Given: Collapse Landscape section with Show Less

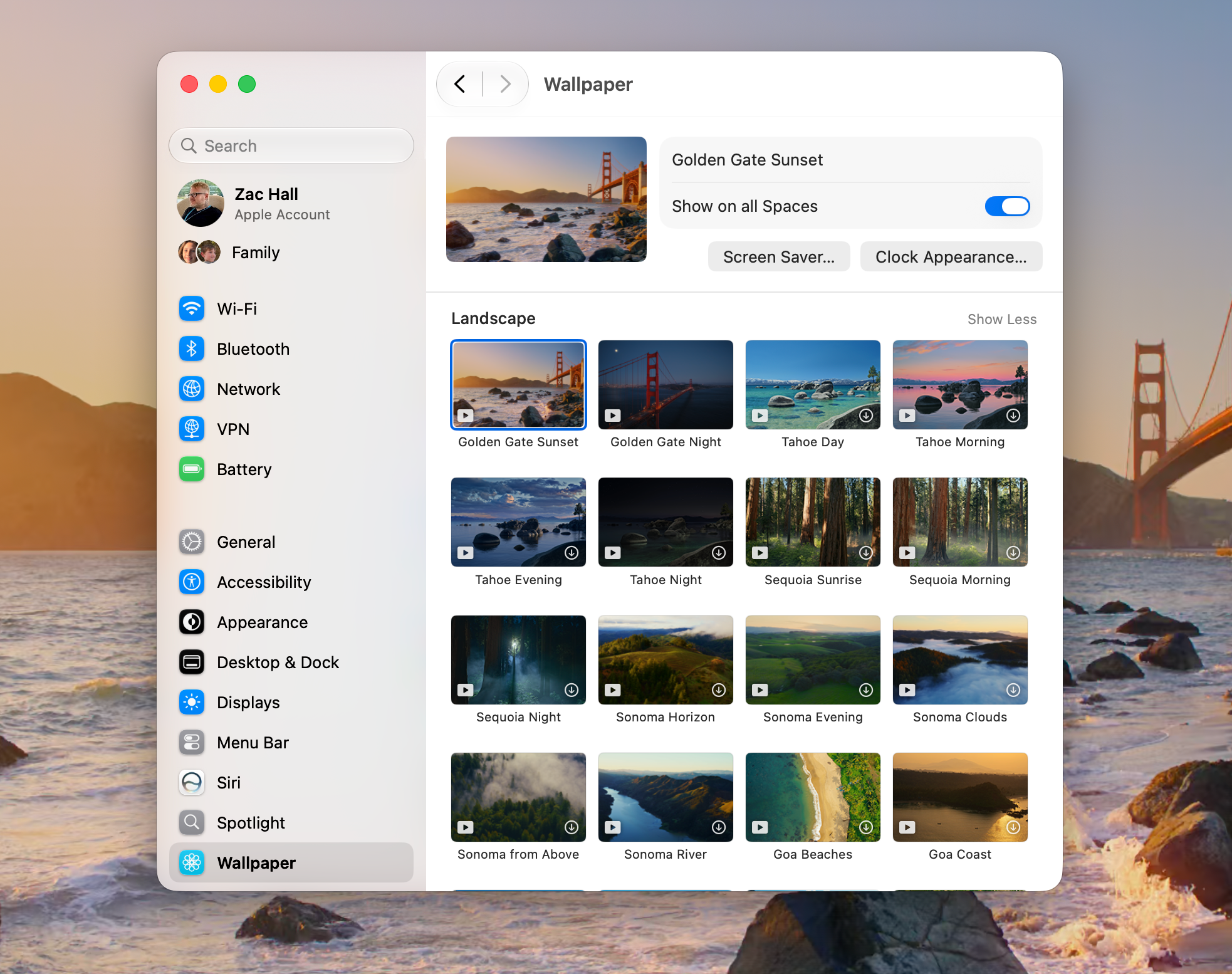Looking at the screenshot, I should (1002, 319).
